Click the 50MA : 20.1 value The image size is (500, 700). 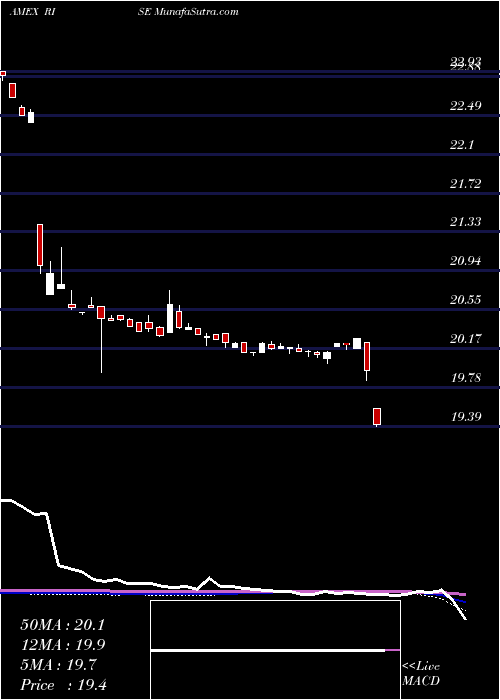[x=62, y=625]
